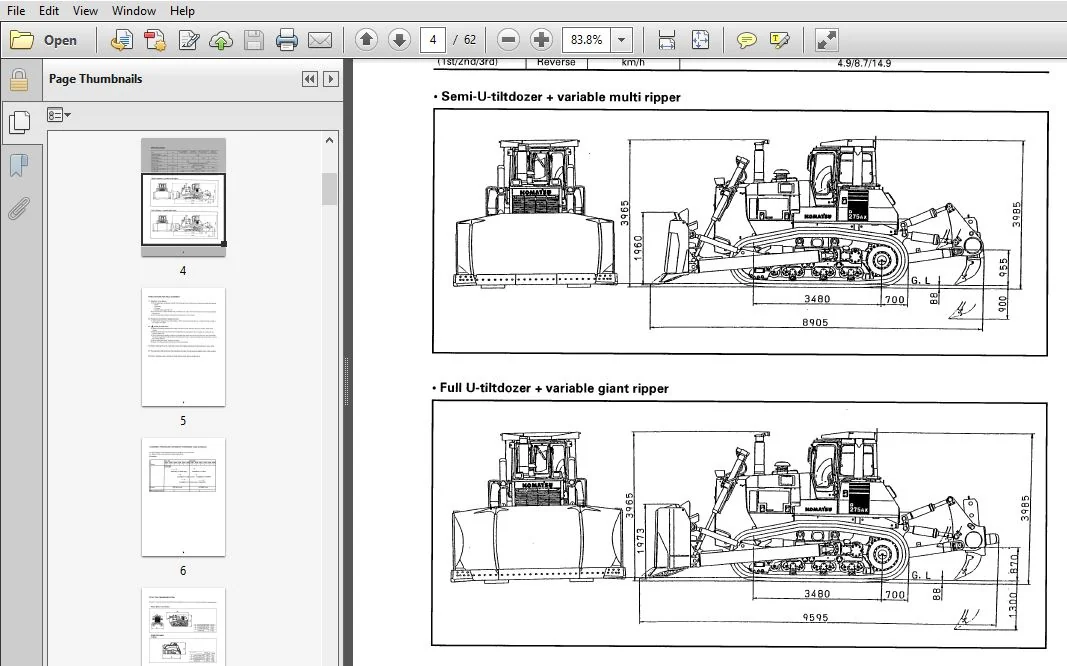Viewport: 1067px width, 666px height.
Task: Collapse the panel with double-left arrows
Action: pos(310,79)
